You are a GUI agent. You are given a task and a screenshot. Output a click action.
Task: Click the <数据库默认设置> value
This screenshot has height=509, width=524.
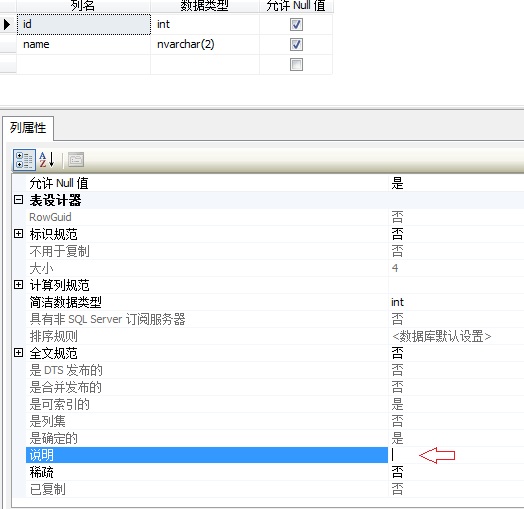coord(441,336)
